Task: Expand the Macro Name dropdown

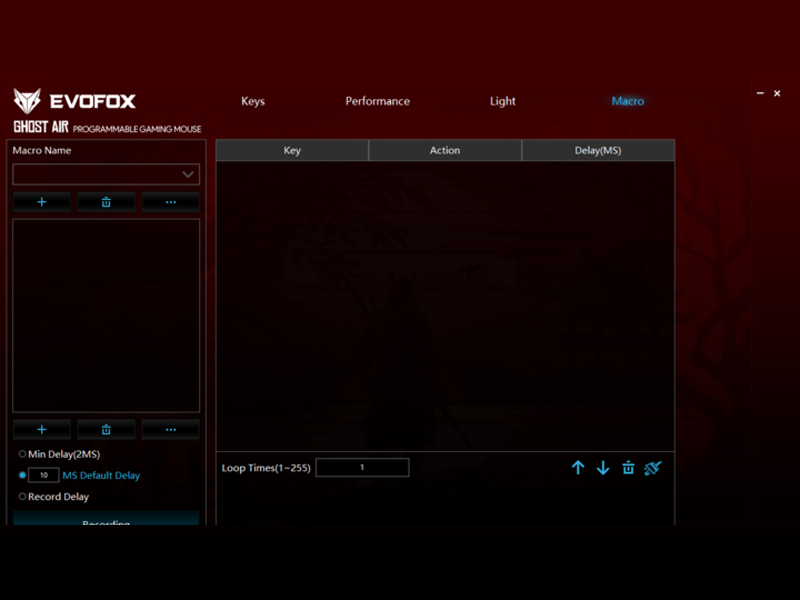Action: point(187,175)
